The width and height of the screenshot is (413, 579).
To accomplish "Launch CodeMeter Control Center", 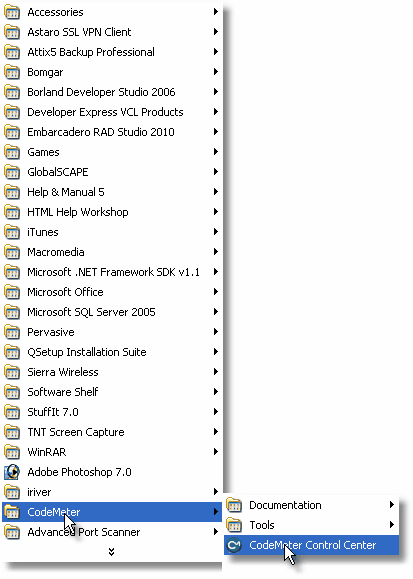I will (311, 545).
